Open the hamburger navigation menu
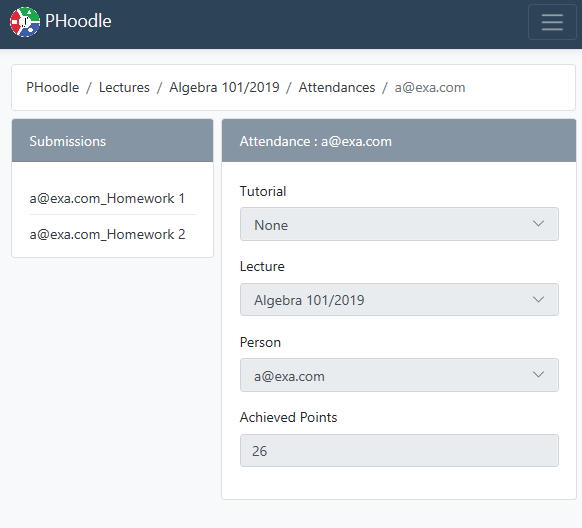Image resolution: width=582 pixels, height=528 pixels. [x=552, y=22]
